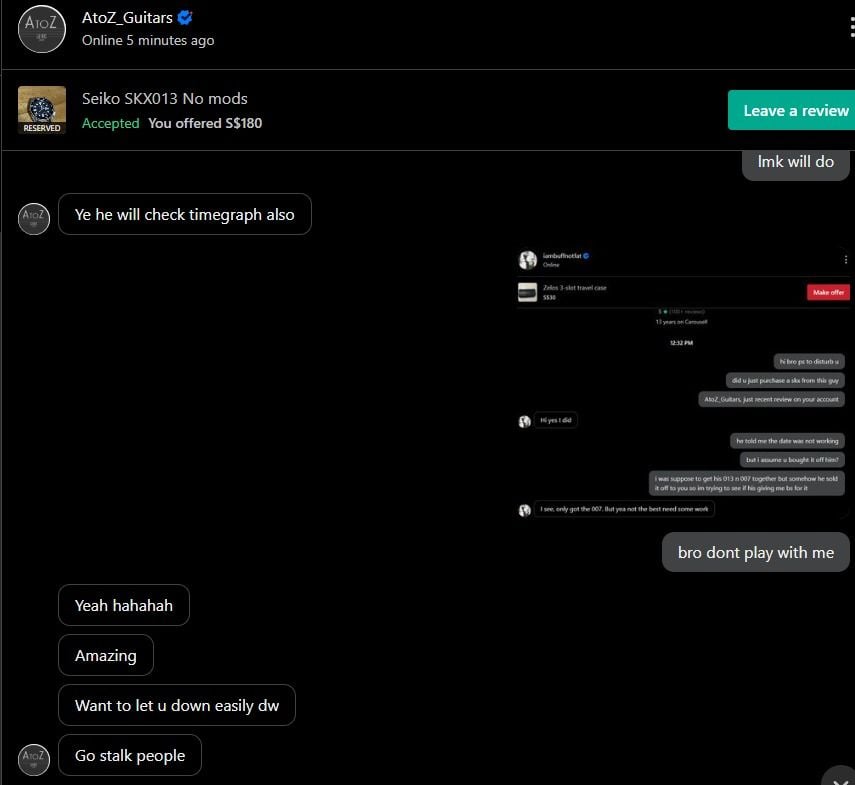Select the 'Amazing' message bubble
Viewport: 855px width, 785px height.
point(106,655)
